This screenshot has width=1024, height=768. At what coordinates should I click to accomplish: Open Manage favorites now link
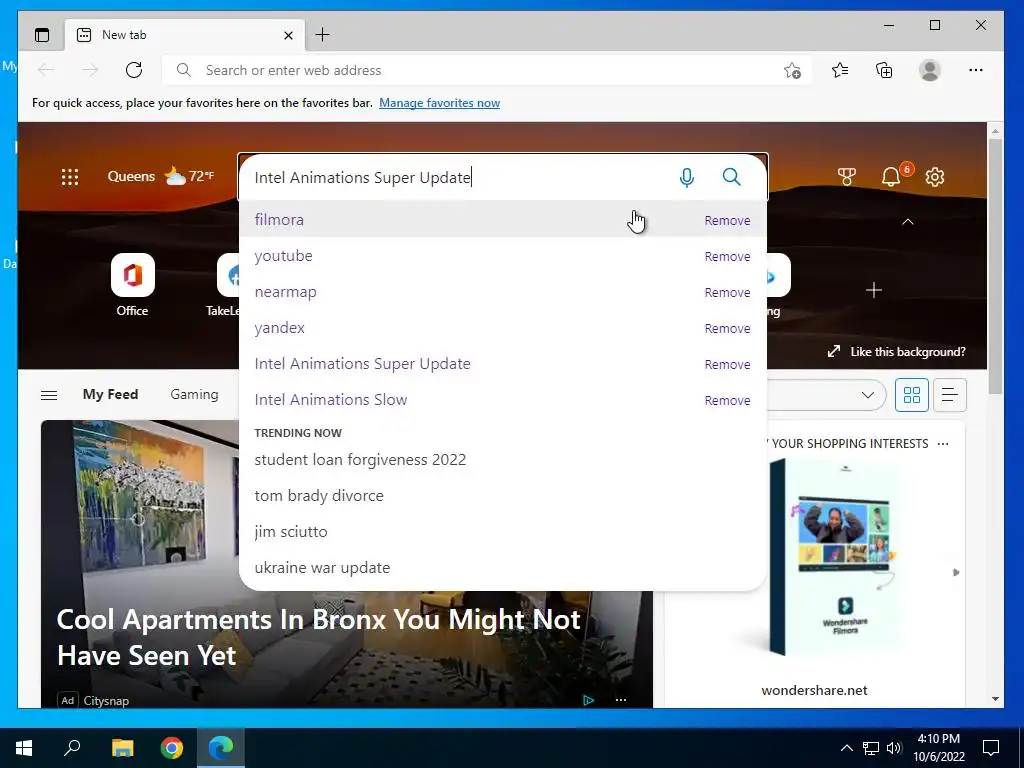pos(440,103)
